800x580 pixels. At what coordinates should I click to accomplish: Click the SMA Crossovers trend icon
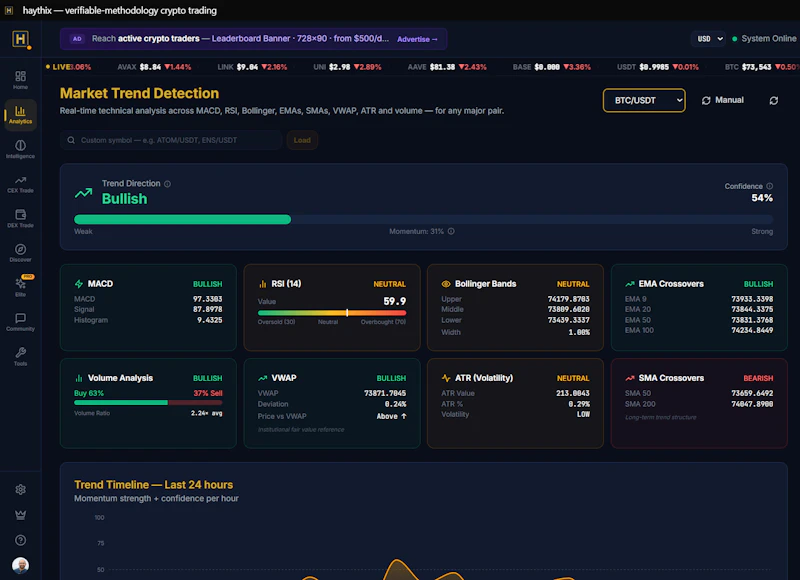pyautogui.click(x=630, y=378)
